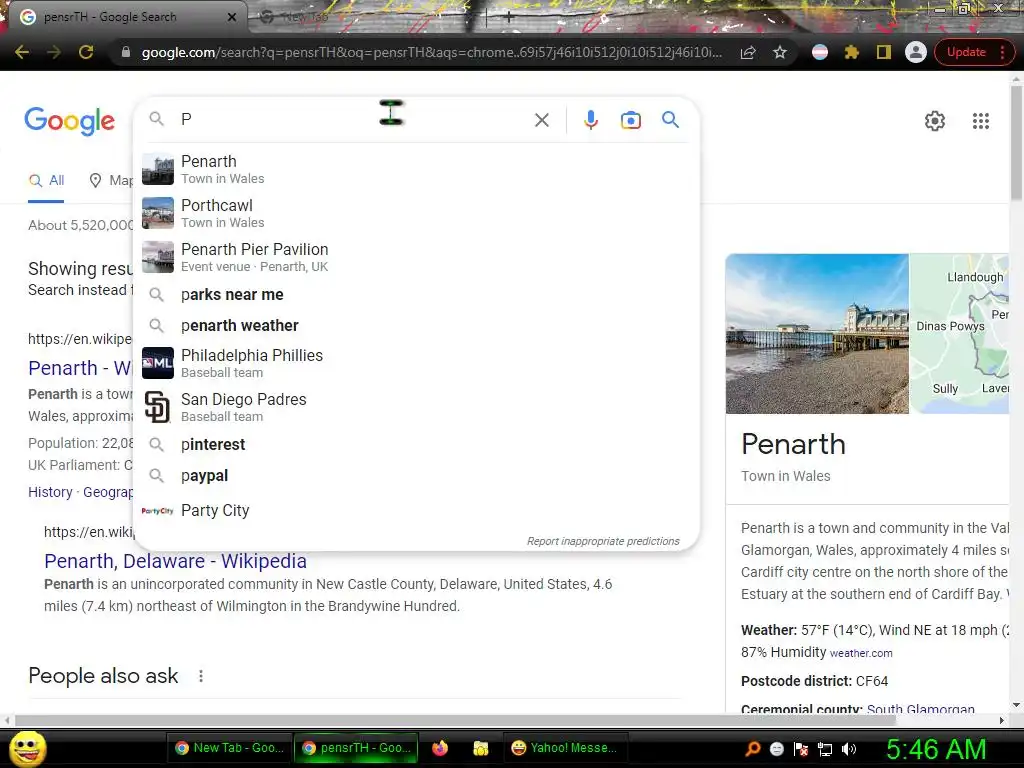This screenshot has height=768, width=1024.
Task: Click the browser forward arrow
Action: (x=54, y=52)
